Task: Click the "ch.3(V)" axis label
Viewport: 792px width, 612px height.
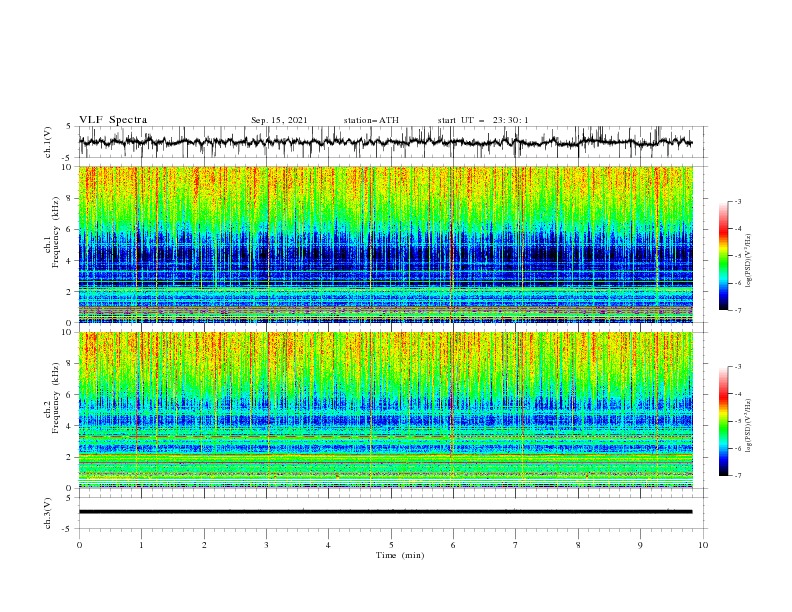Action: coord(48,513)
